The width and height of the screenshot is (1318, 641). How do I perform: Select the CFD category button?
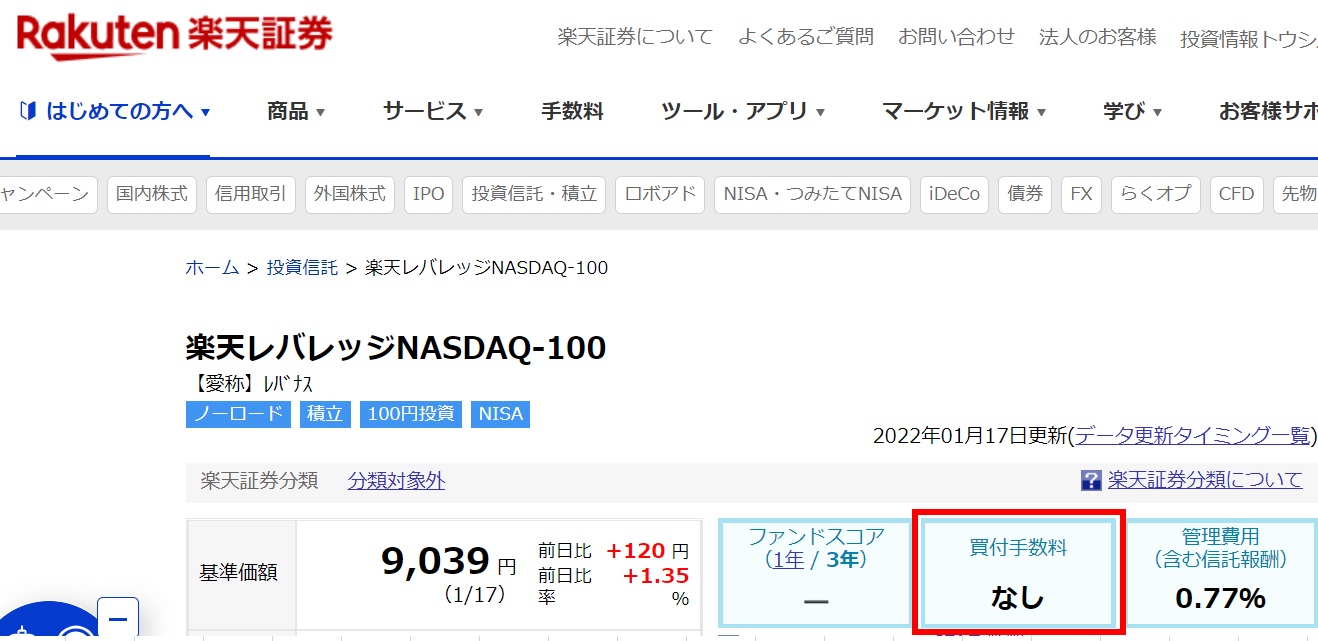click(x=1236, y=194)
